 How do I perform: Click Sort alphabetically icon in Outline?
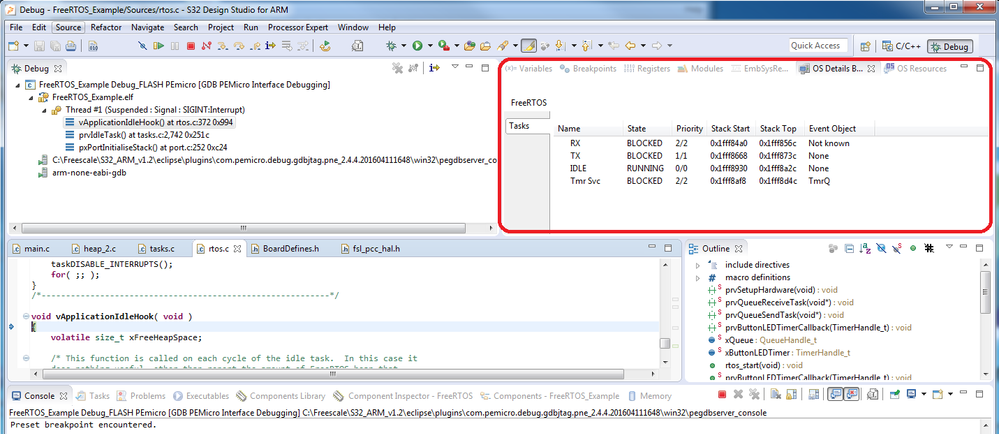(x=866, y=249)
